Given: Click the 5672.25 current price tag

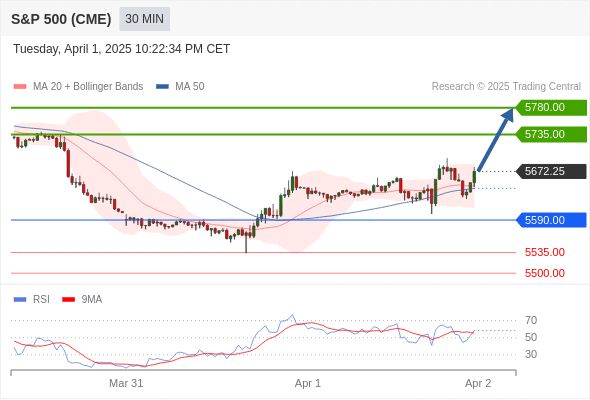Looking at the screenshot, I should 551,171.
